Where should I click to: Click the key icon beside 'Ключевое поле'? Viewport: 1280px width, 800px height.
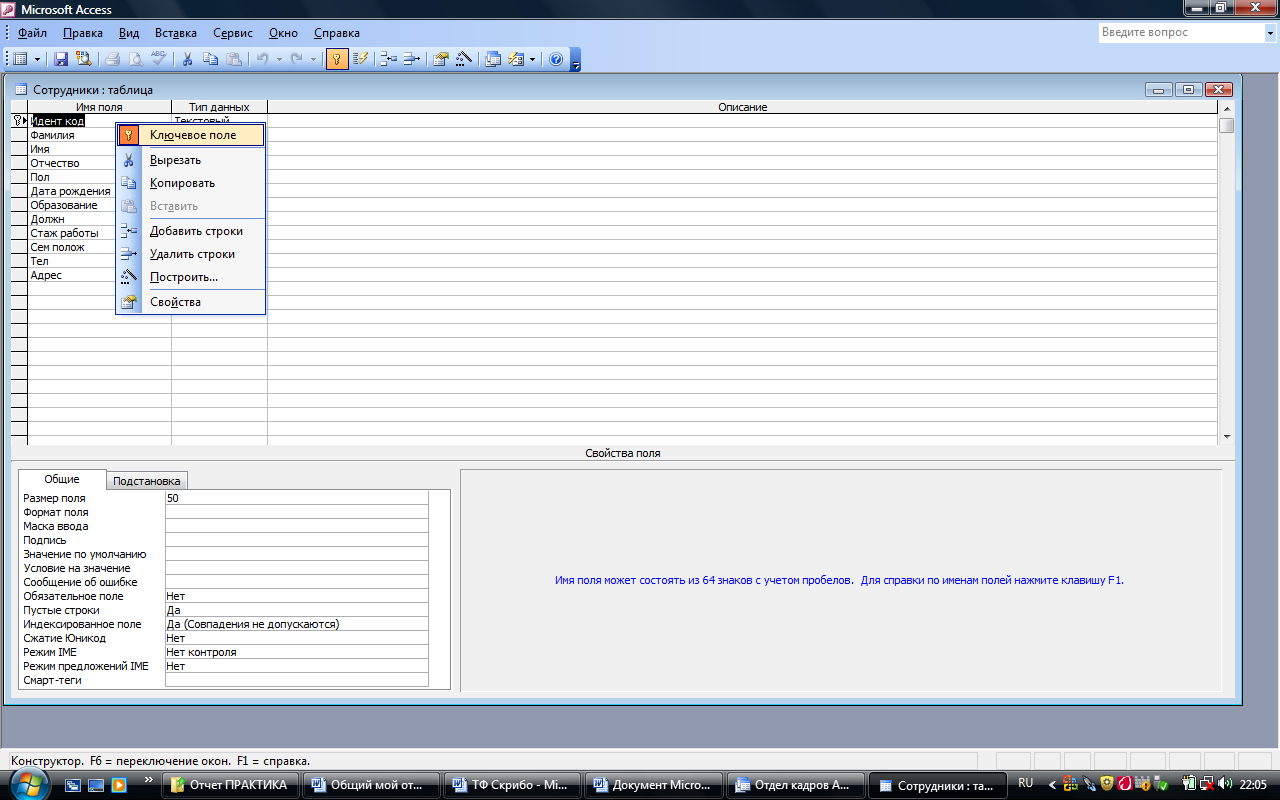(x=128, y=135)
